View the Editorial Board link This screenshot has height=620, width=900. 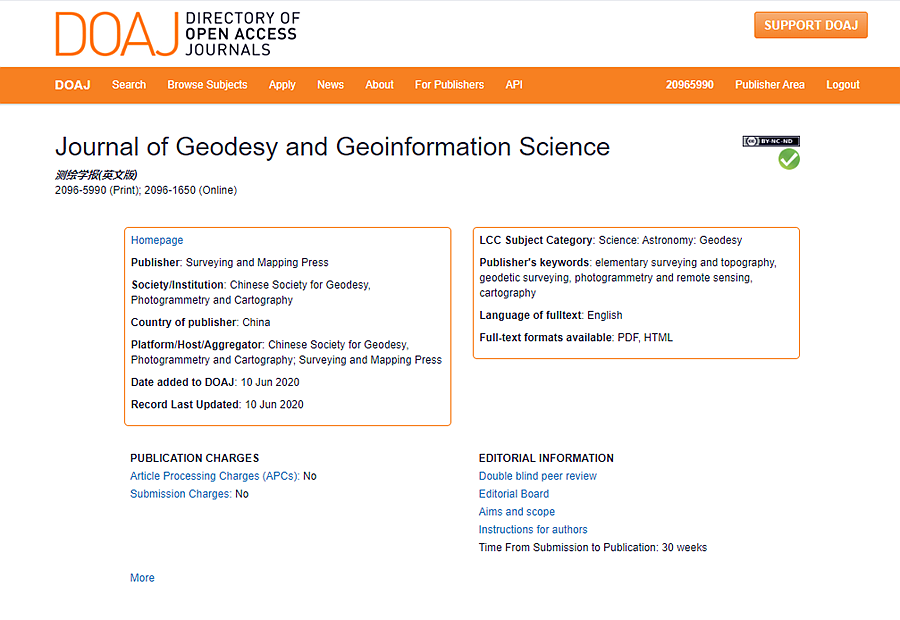[514, 494]
